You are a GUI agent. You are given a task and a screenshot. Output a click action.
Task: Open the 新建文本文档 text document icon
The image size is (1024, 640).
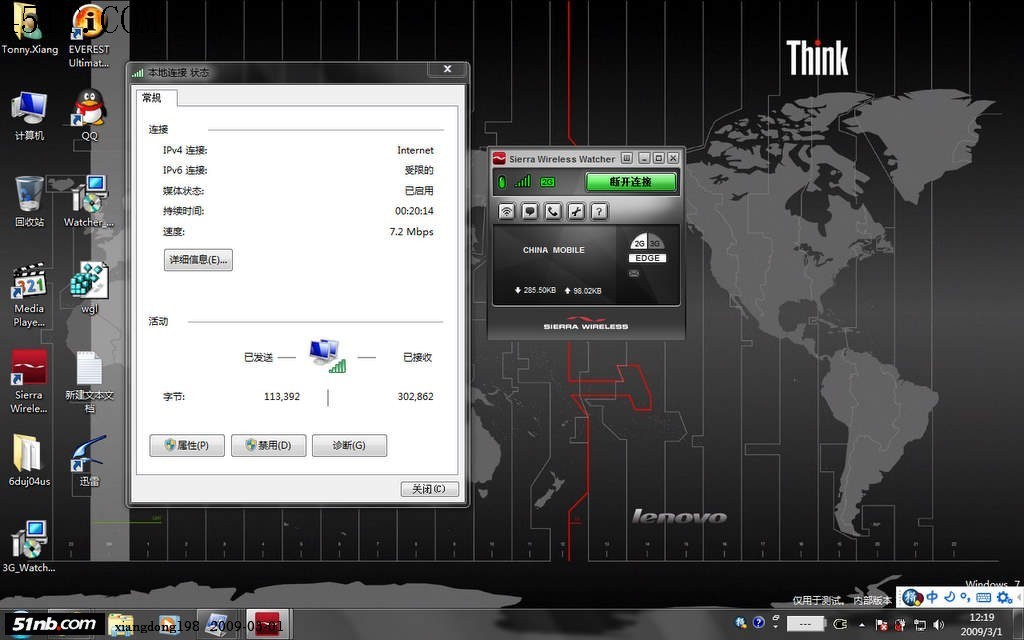89,381
